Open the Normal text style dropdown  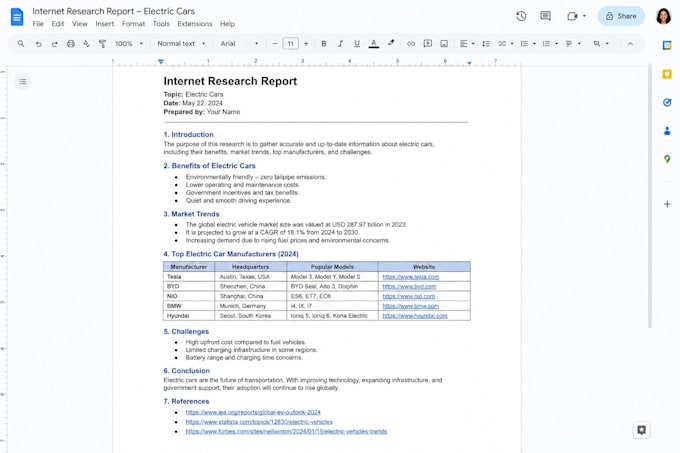(x=181, y=44)
